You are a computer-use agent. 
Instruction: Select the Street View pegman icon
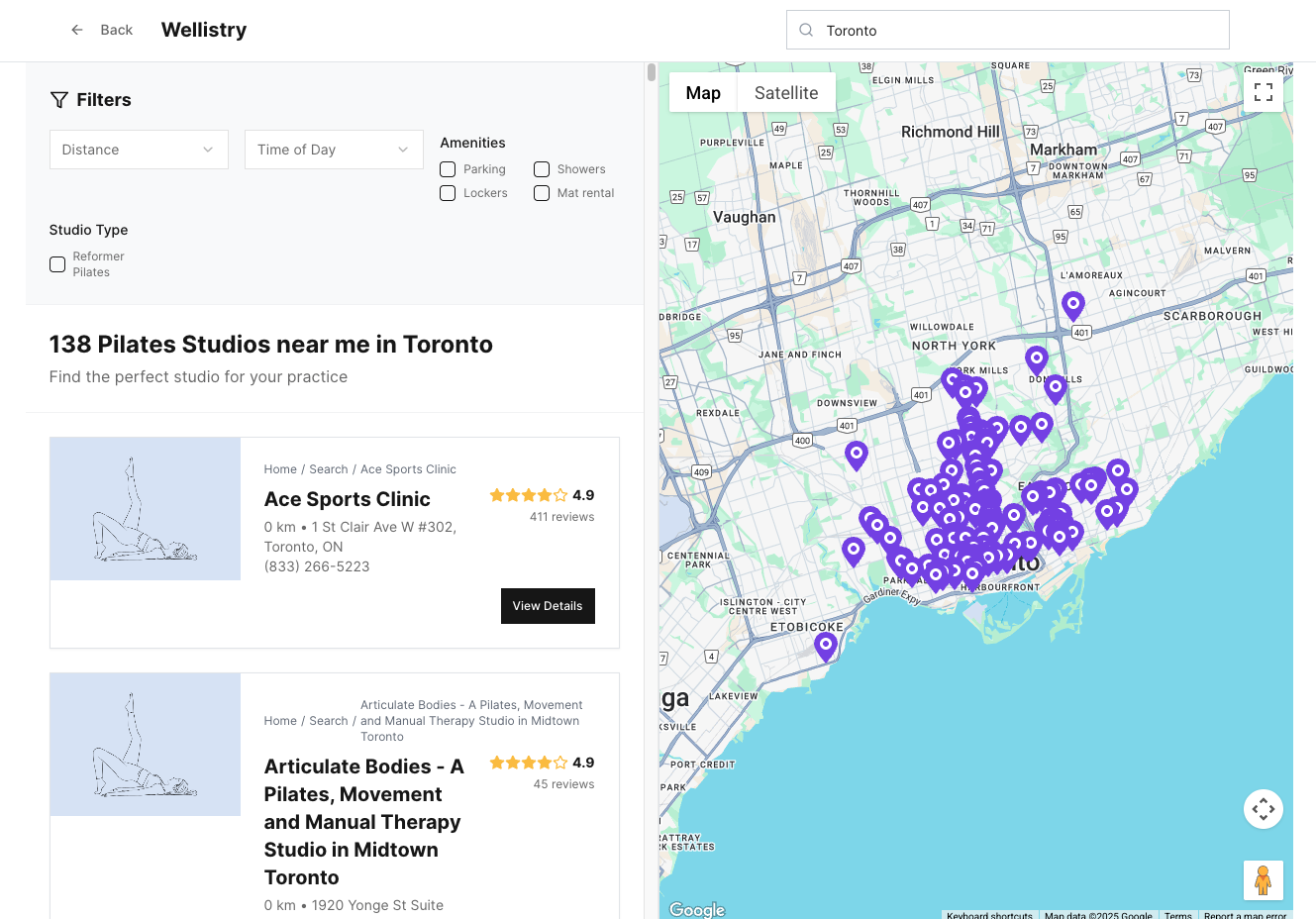pyautogui.click(x=1264, y=880)
